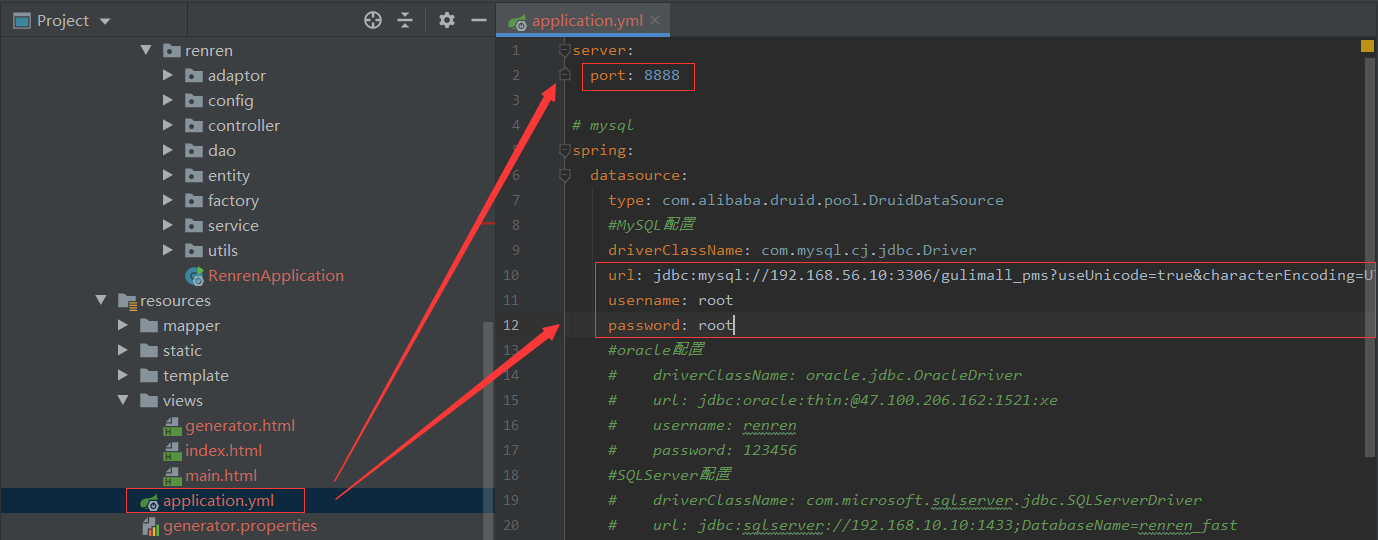Click the username: root line
The width and height of the screenshot is (1378, 540).
[670, 300]
